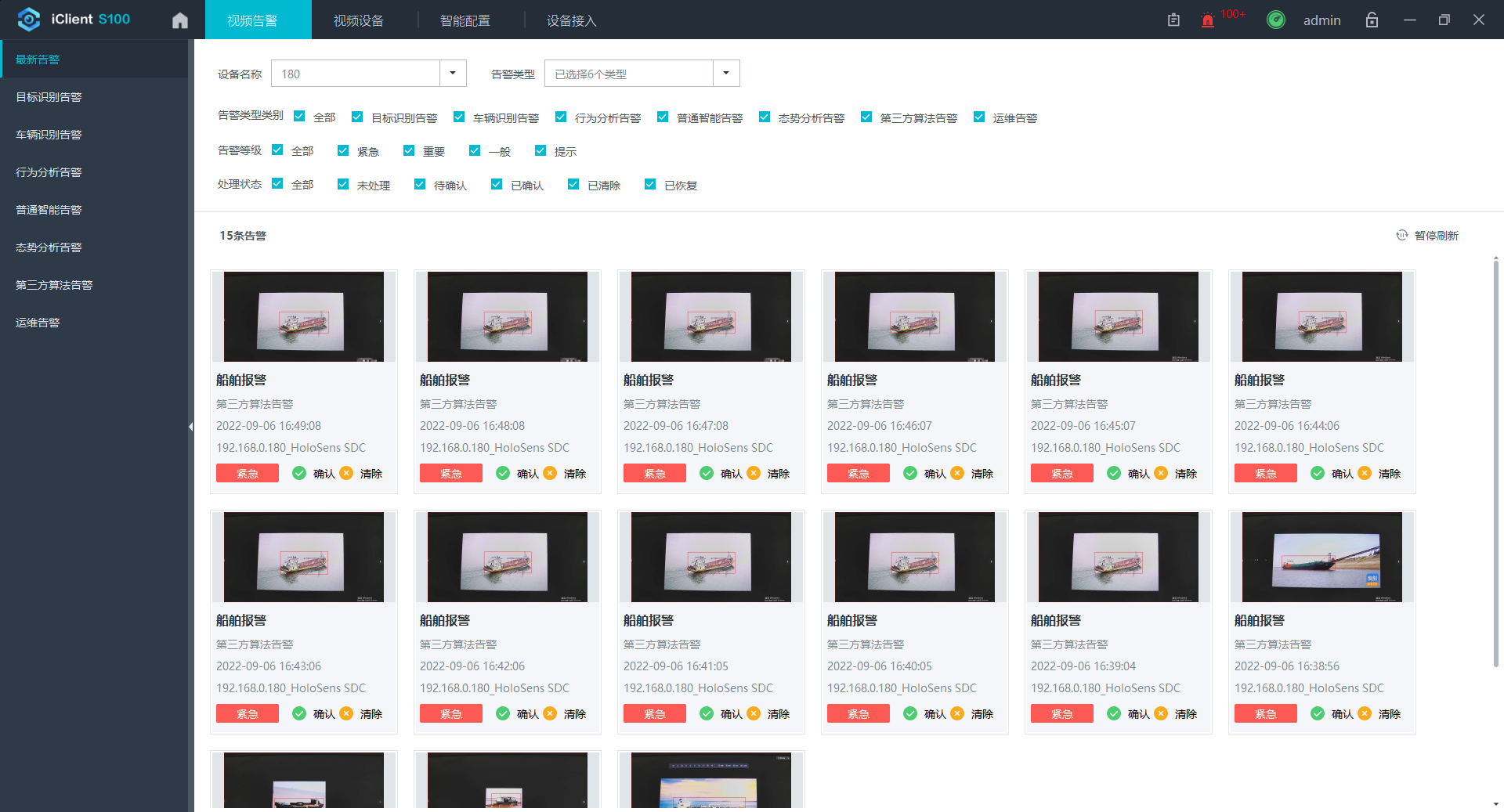Select 行为分析告警 in the sidebar
This screenshot has width=1504, height=812.
point(49,172)
